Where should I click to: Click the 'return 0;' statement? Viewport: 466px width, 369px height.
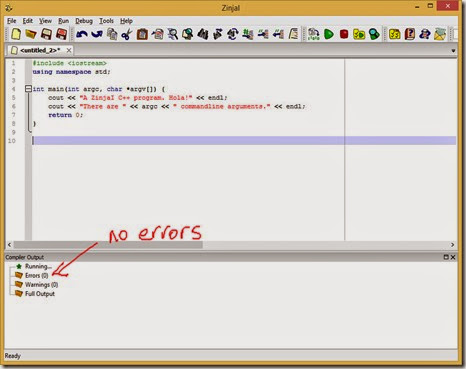click(x=66, y=115)
